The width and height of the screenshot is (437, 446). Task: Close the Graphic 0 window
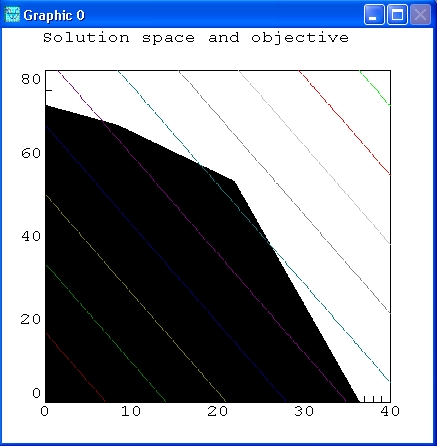click(420, 15)
